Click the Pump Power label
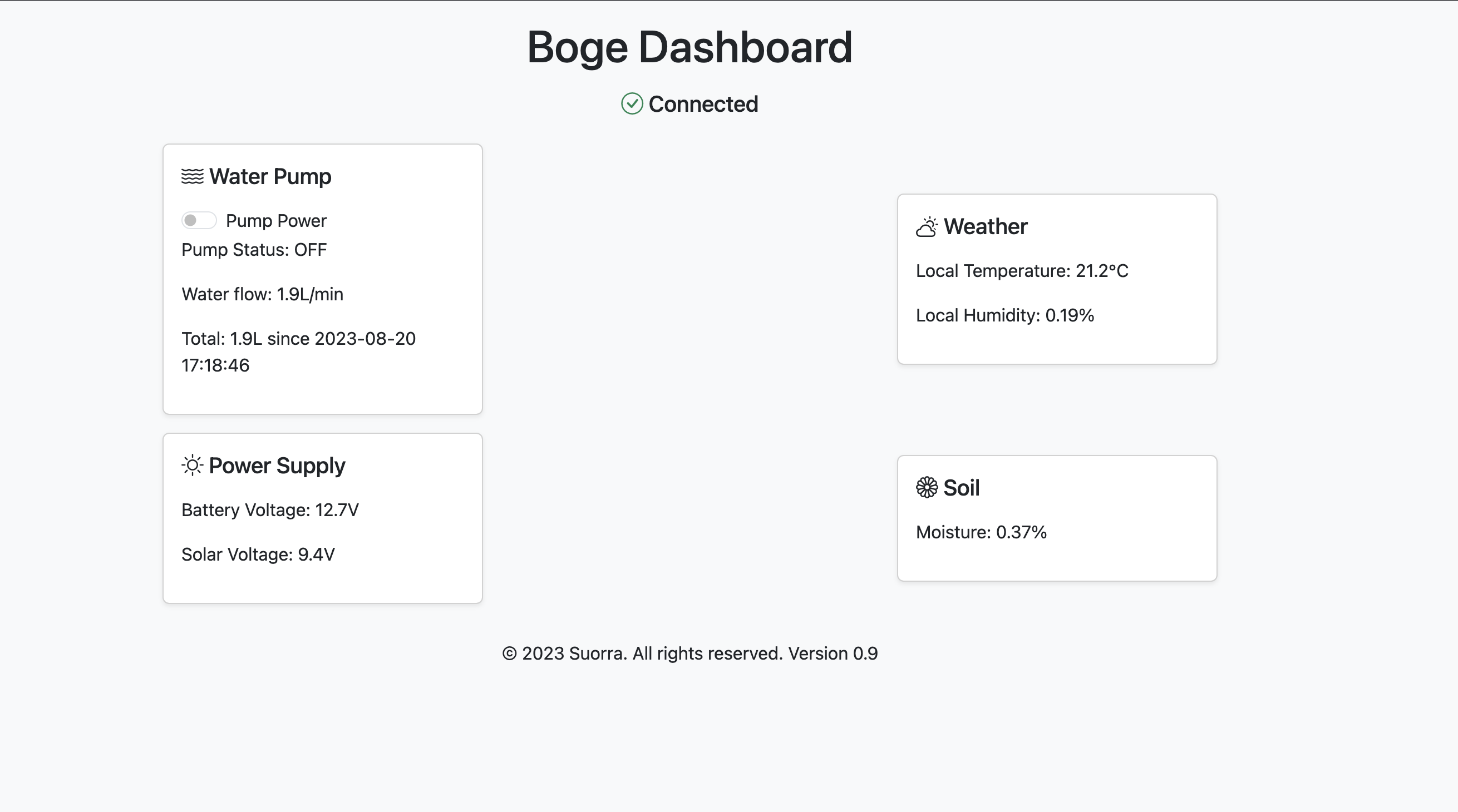Screen dimensions: 1458x812 [276, 221]
